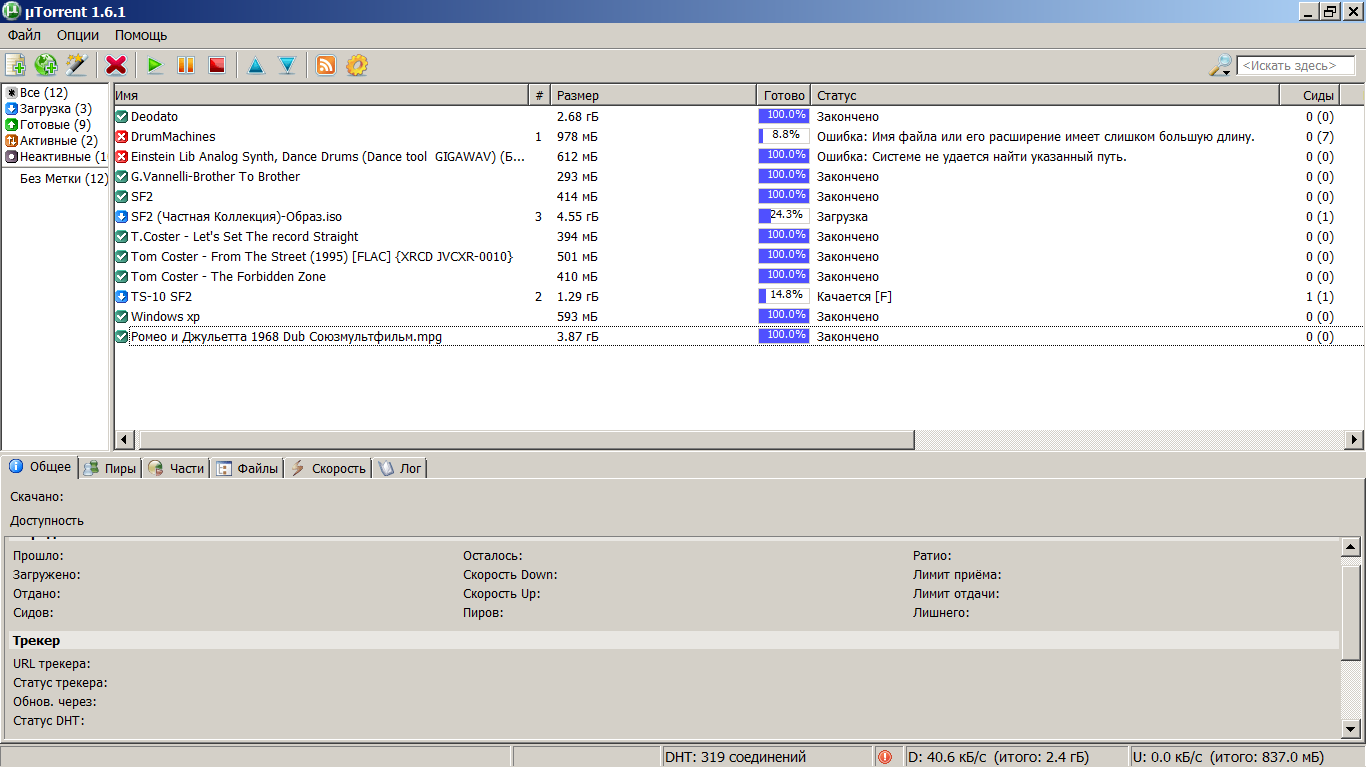Select the Все (12) category in the sidebar
1366x768 pixels.
tap(37, 93)
